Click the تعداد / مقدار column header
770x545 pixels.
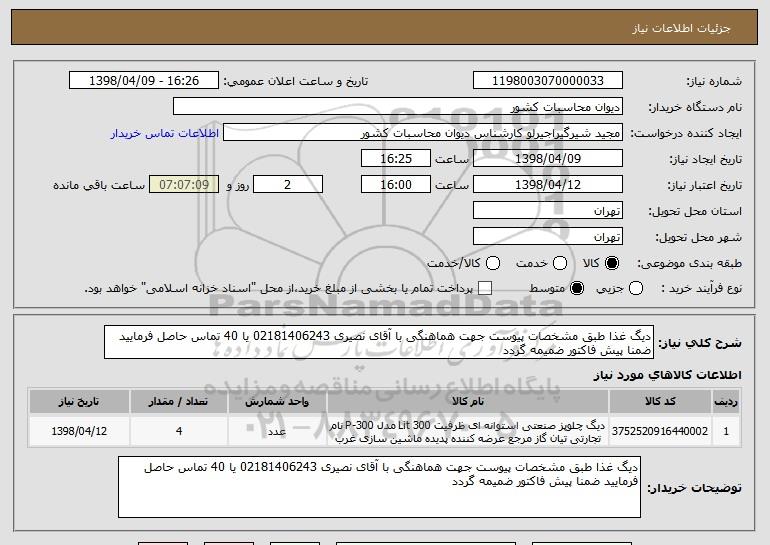point(179,402)
